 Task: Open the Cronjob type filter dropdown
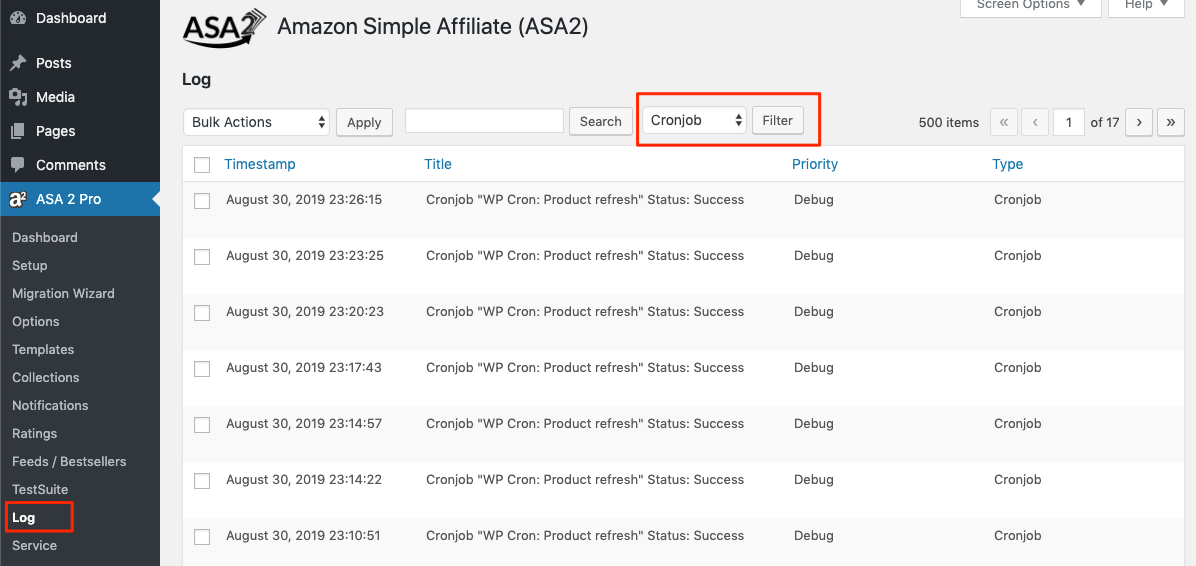(694, 121)
